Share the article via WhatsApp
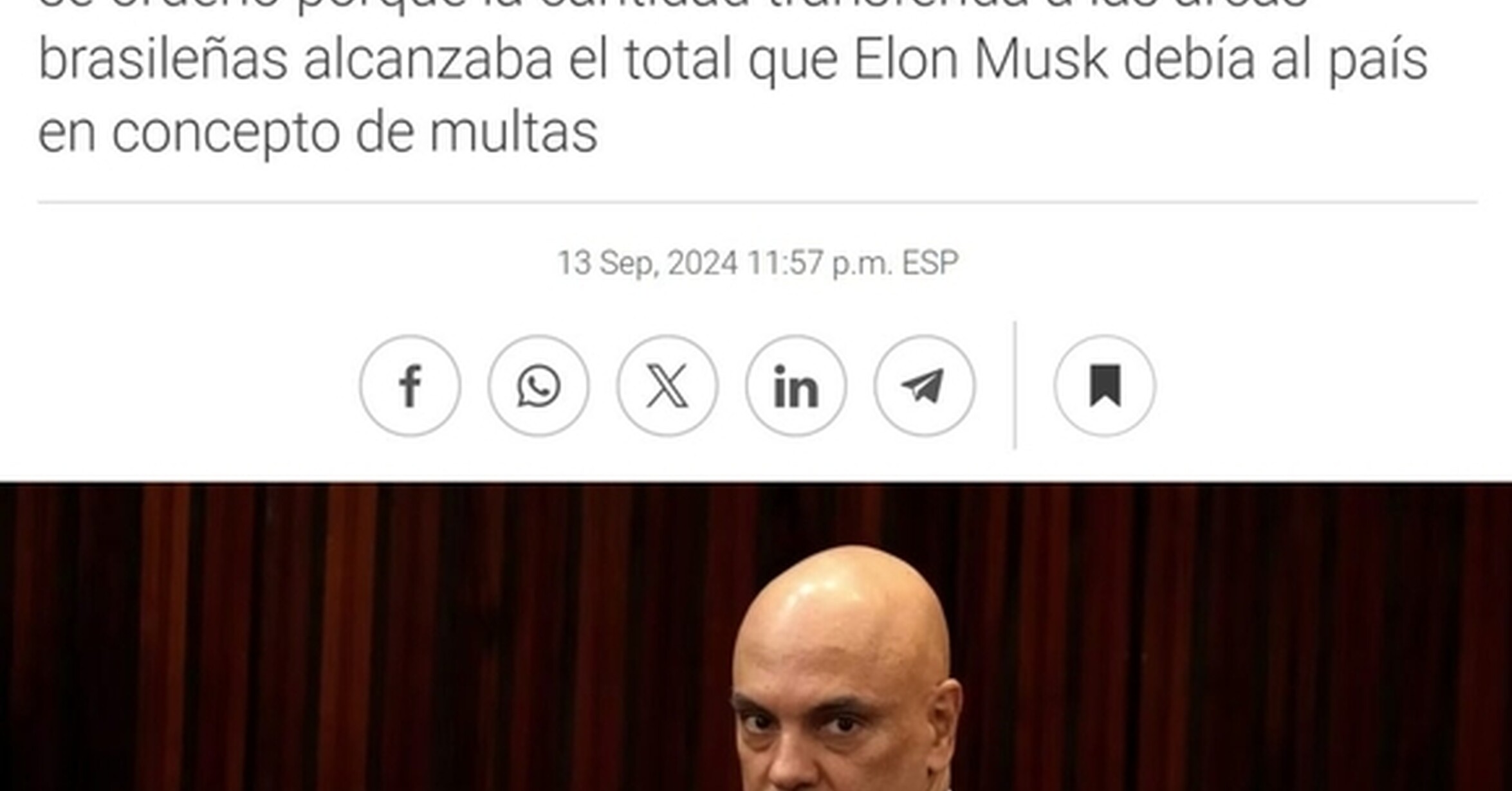This screenshot has width=1512, height=791. [539, 386]
